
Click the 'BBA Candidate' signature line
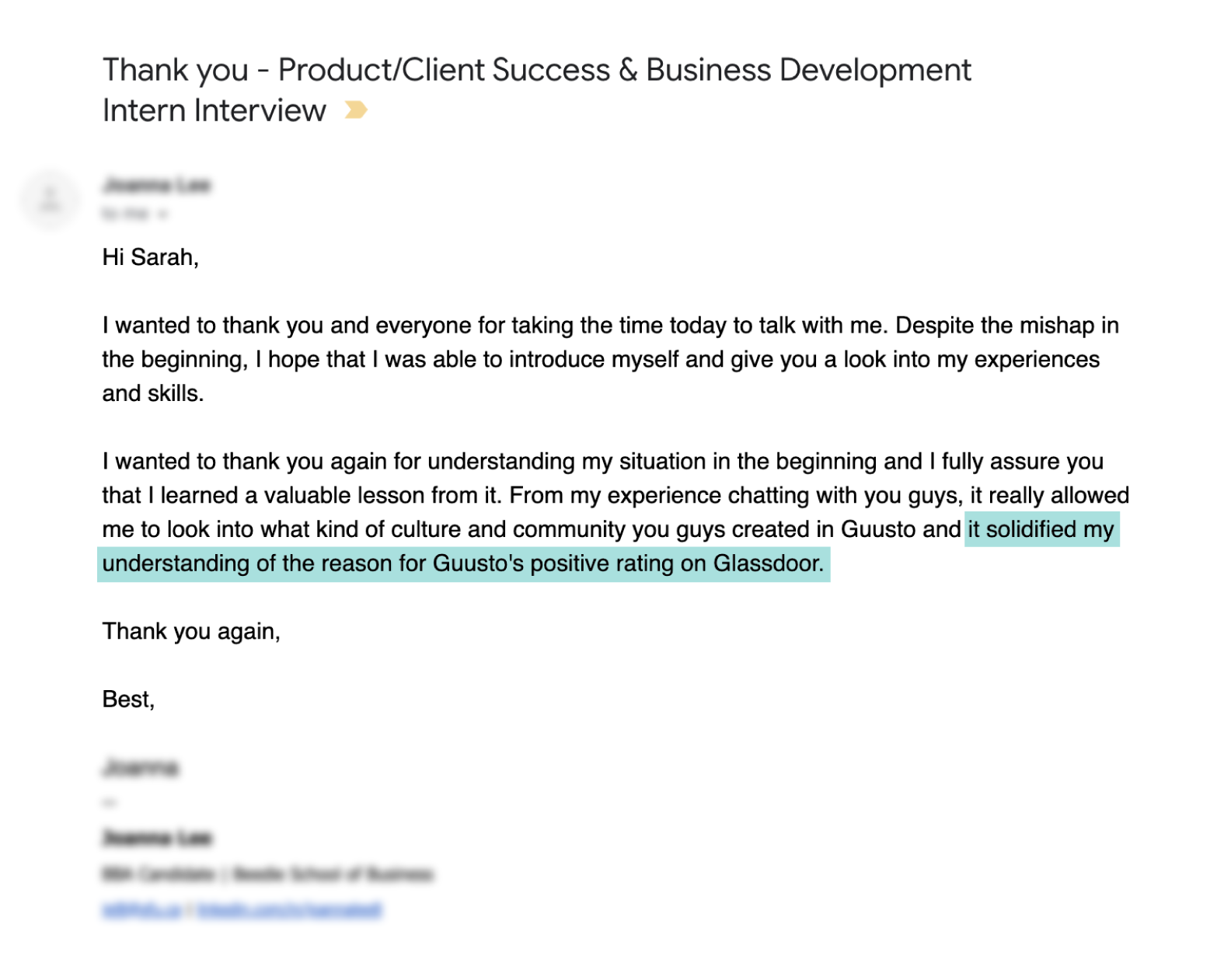(x=269, y=872)
